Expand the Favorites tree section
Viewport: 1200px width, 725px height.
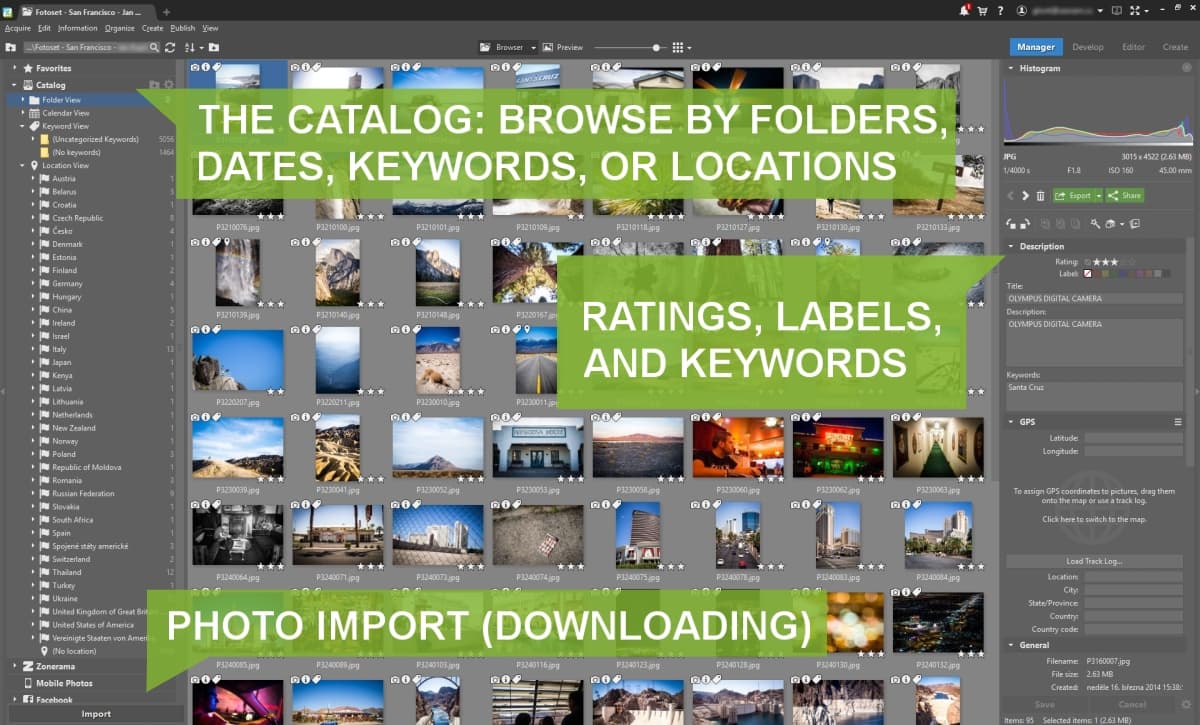coord(15,68)
